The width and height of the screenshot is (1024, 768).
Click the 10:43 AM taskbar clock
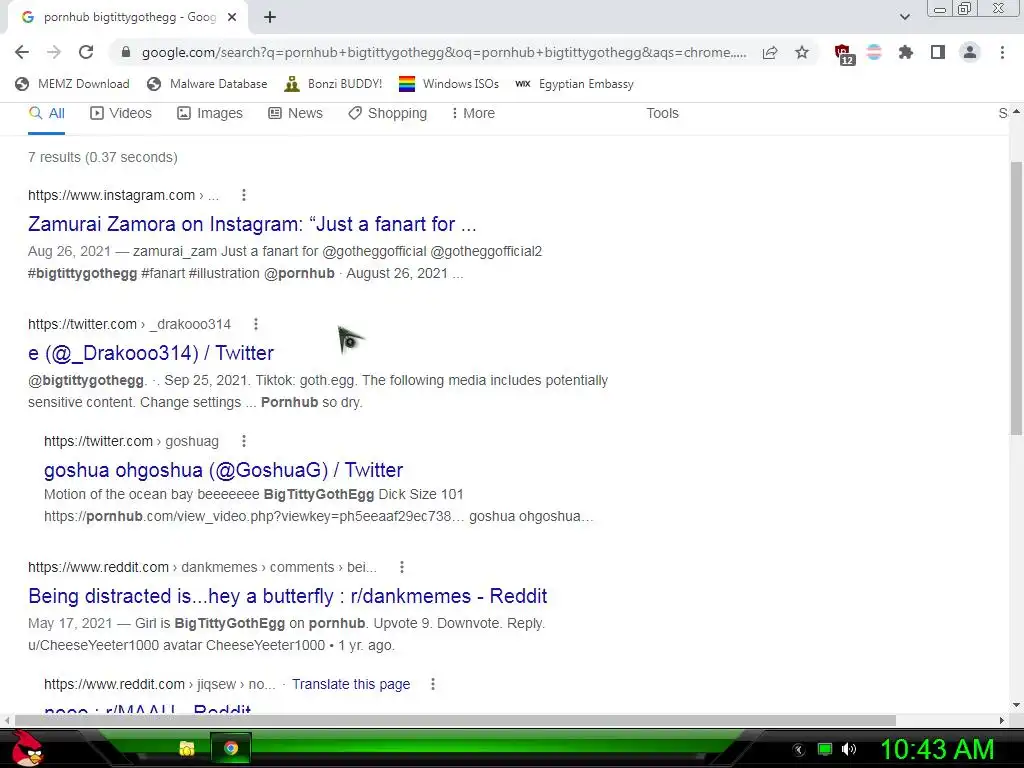(x=937, y=750)
